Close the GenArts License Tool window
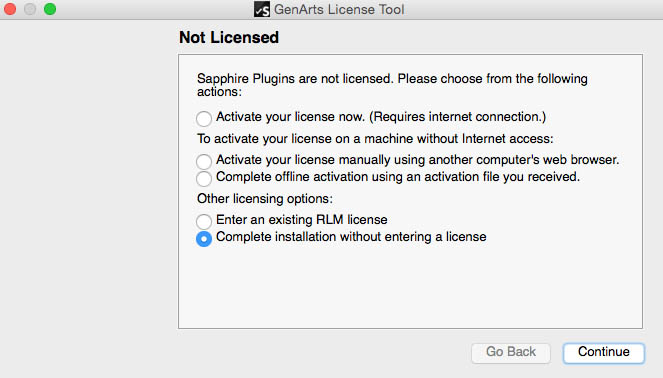The image size is (663, 378). [x=10, y=9]
